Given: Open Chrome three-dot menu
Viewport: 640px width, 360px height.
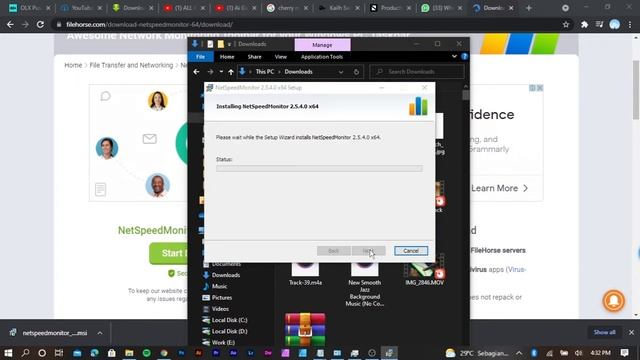Looking at the screenshot, I should click(x=630, y=24).
